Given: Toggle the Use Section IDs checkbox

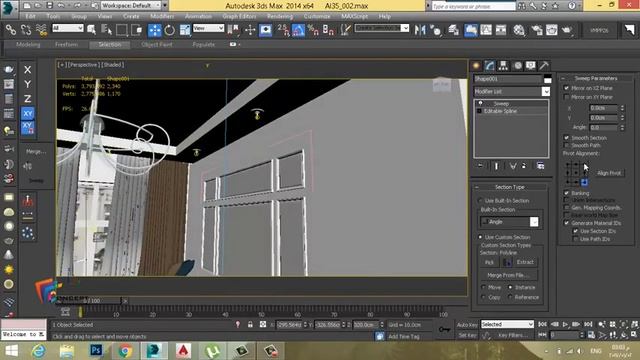Looking at the screenshot, I should click(x=576, y=231).
